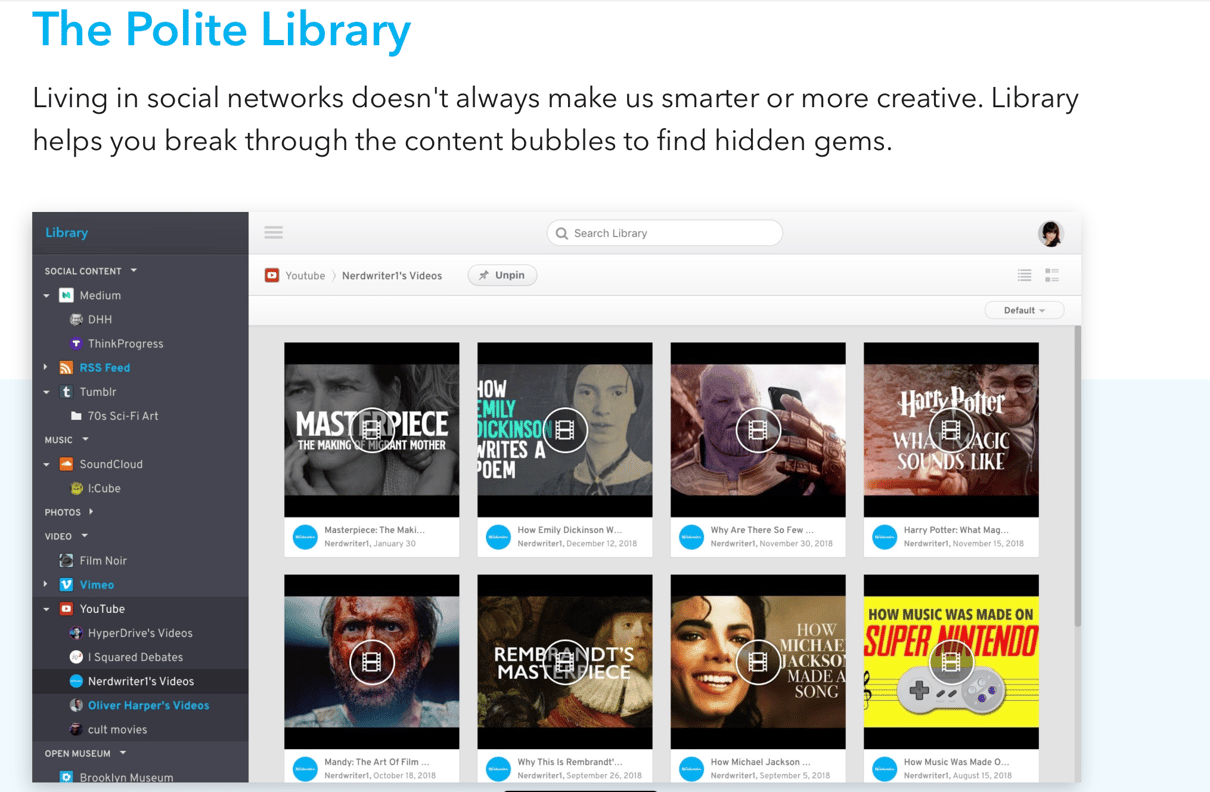
Task: Click the Library header title
Action: 66,232
